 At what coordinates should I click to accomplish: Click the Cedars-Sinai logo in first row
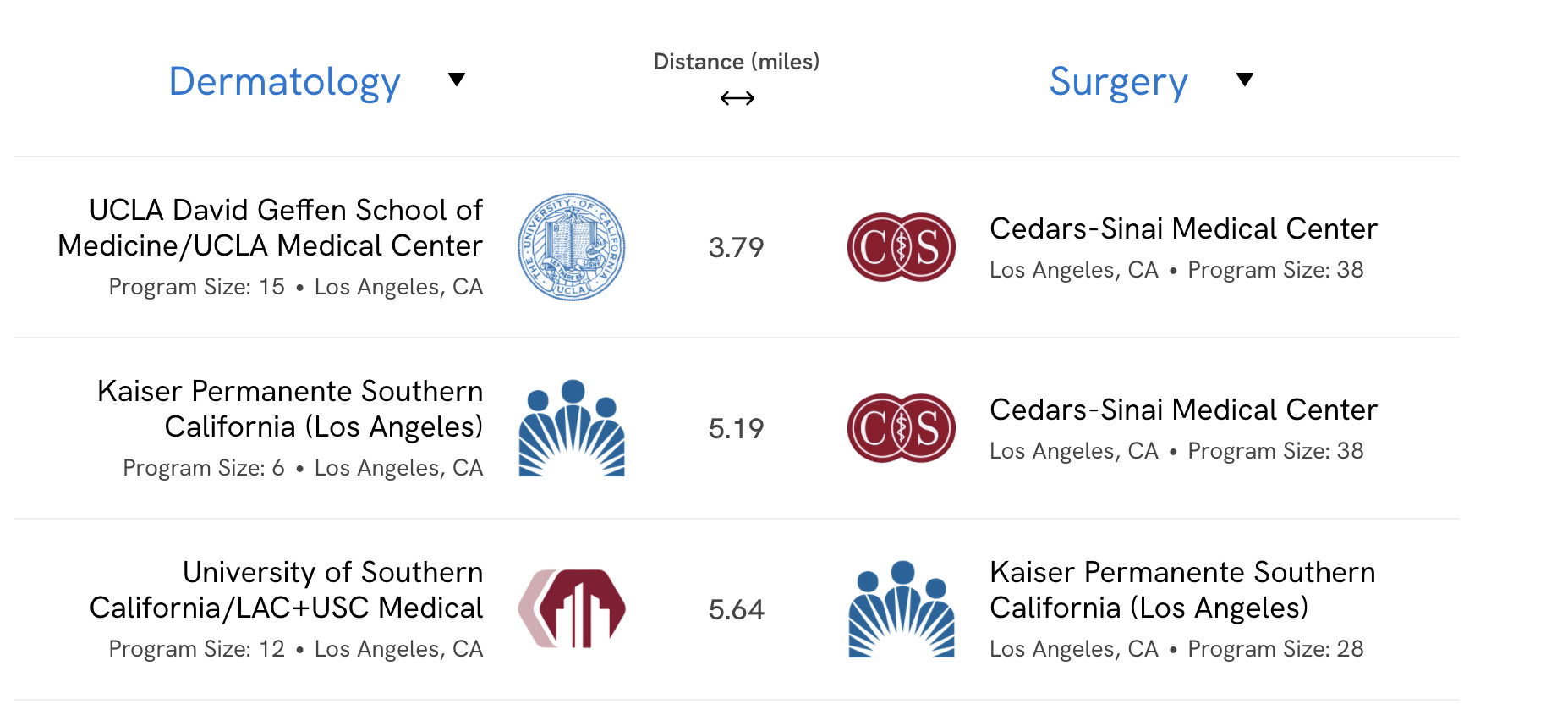902,247
